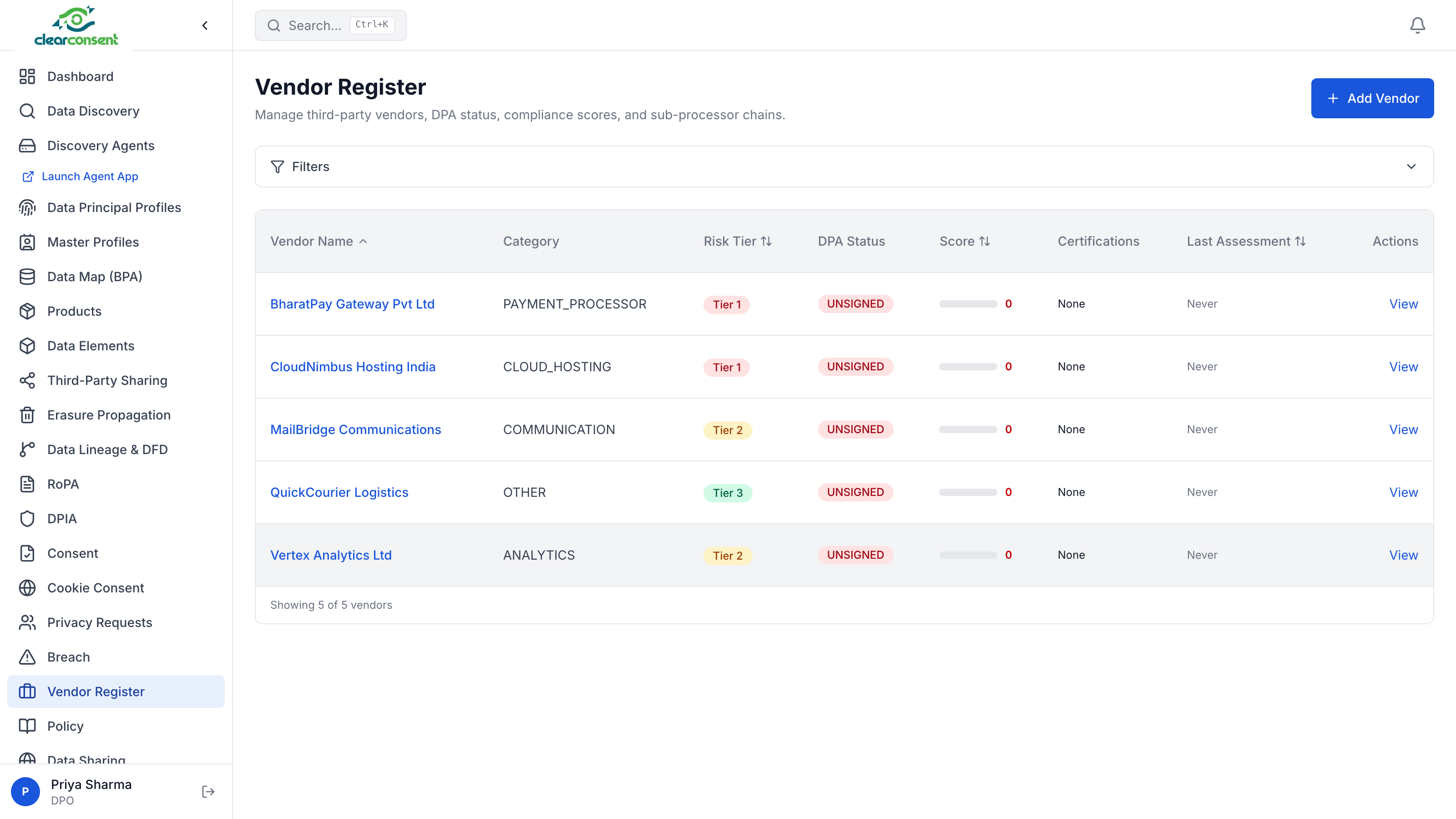
Task: Open Dashboard in the sidebar
Action: (x=116, y=76)
